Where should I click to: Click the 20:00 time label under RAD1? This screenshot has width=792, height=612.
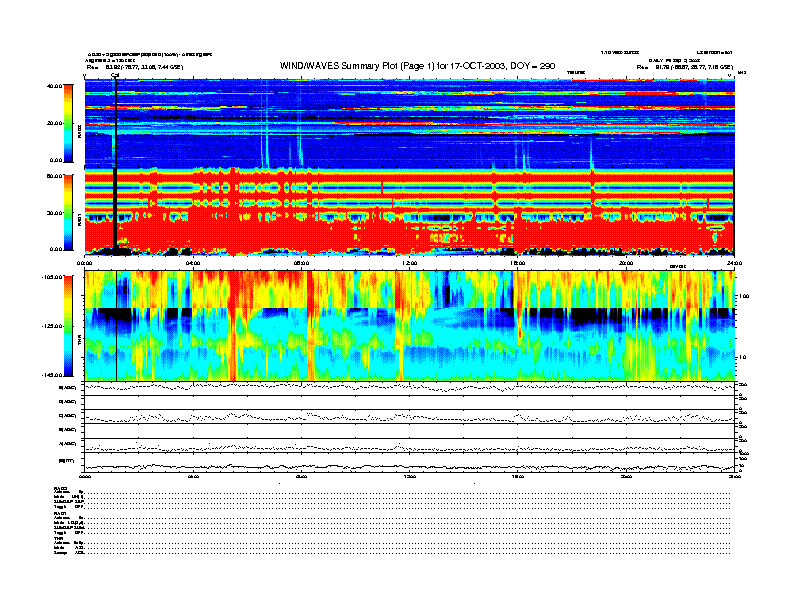pyautogui.click(x=626, y=263)
